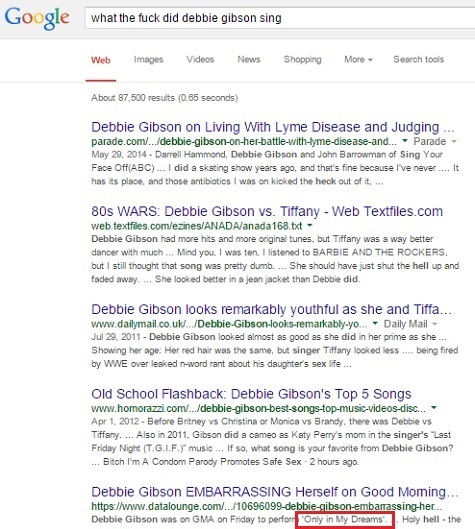The image size is (475, 529).
Task: Expand arrow beside web.textfiles.com URL
Action: point(310,225)
